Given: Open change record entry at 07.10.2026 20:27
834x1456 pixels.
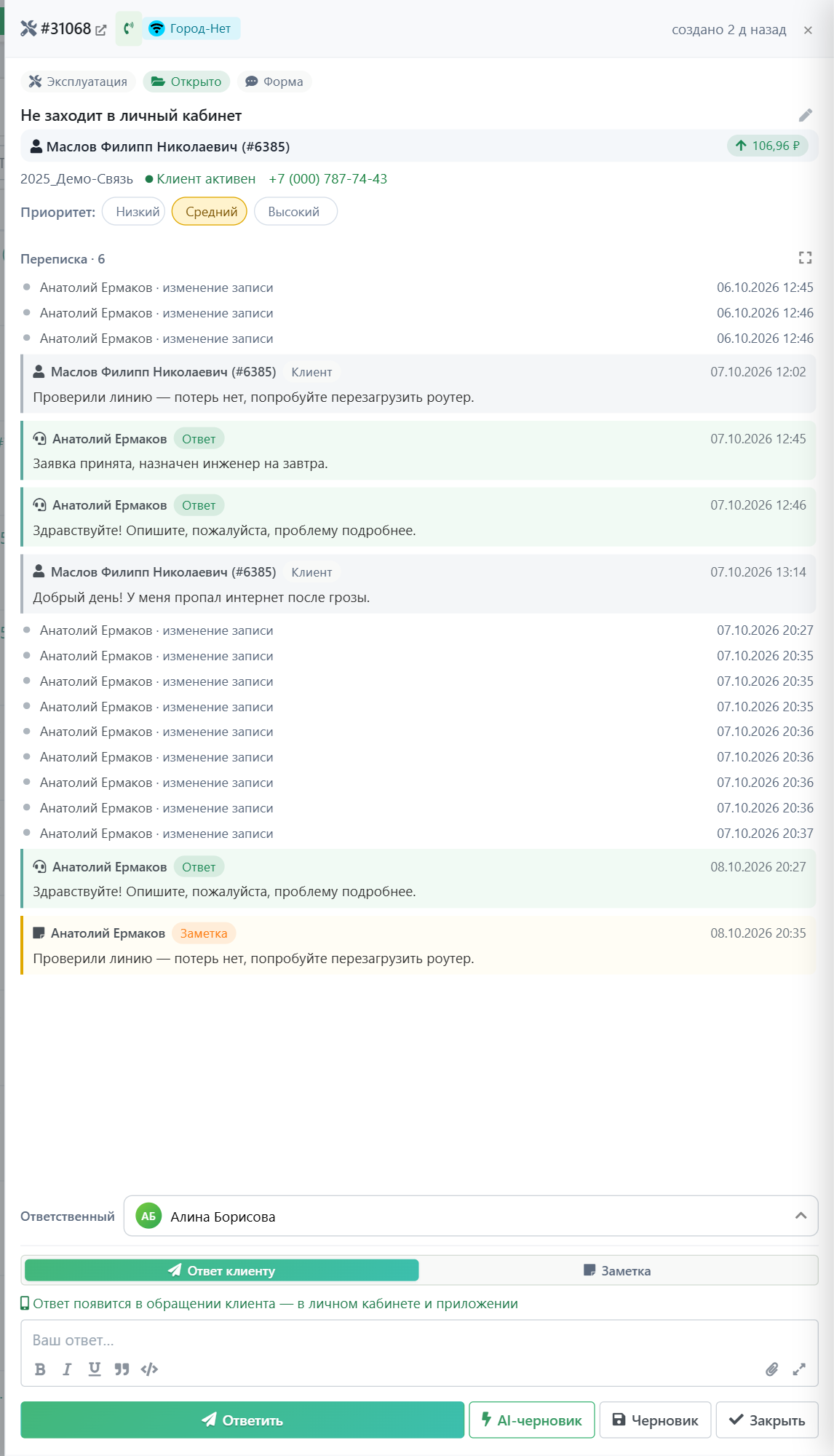Looking at the screenshot, I should click(x=418, y=630).
